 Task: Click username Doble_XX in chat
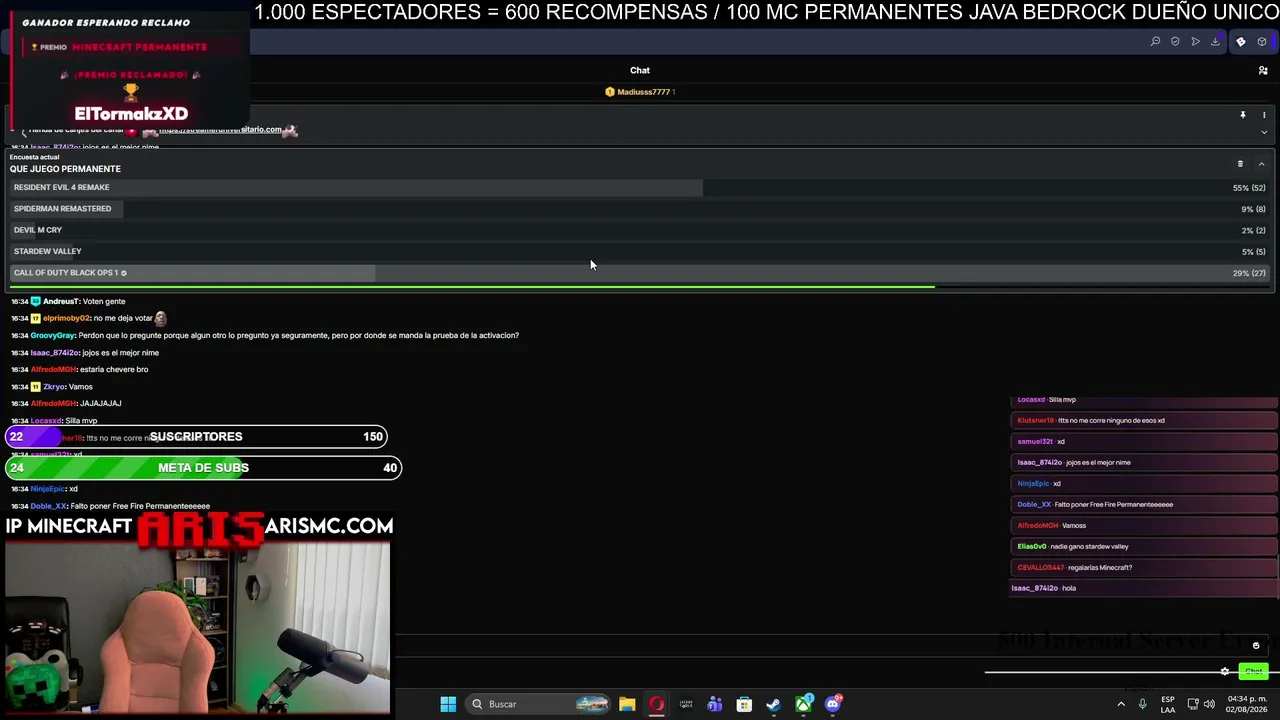[x=49, y=506]
